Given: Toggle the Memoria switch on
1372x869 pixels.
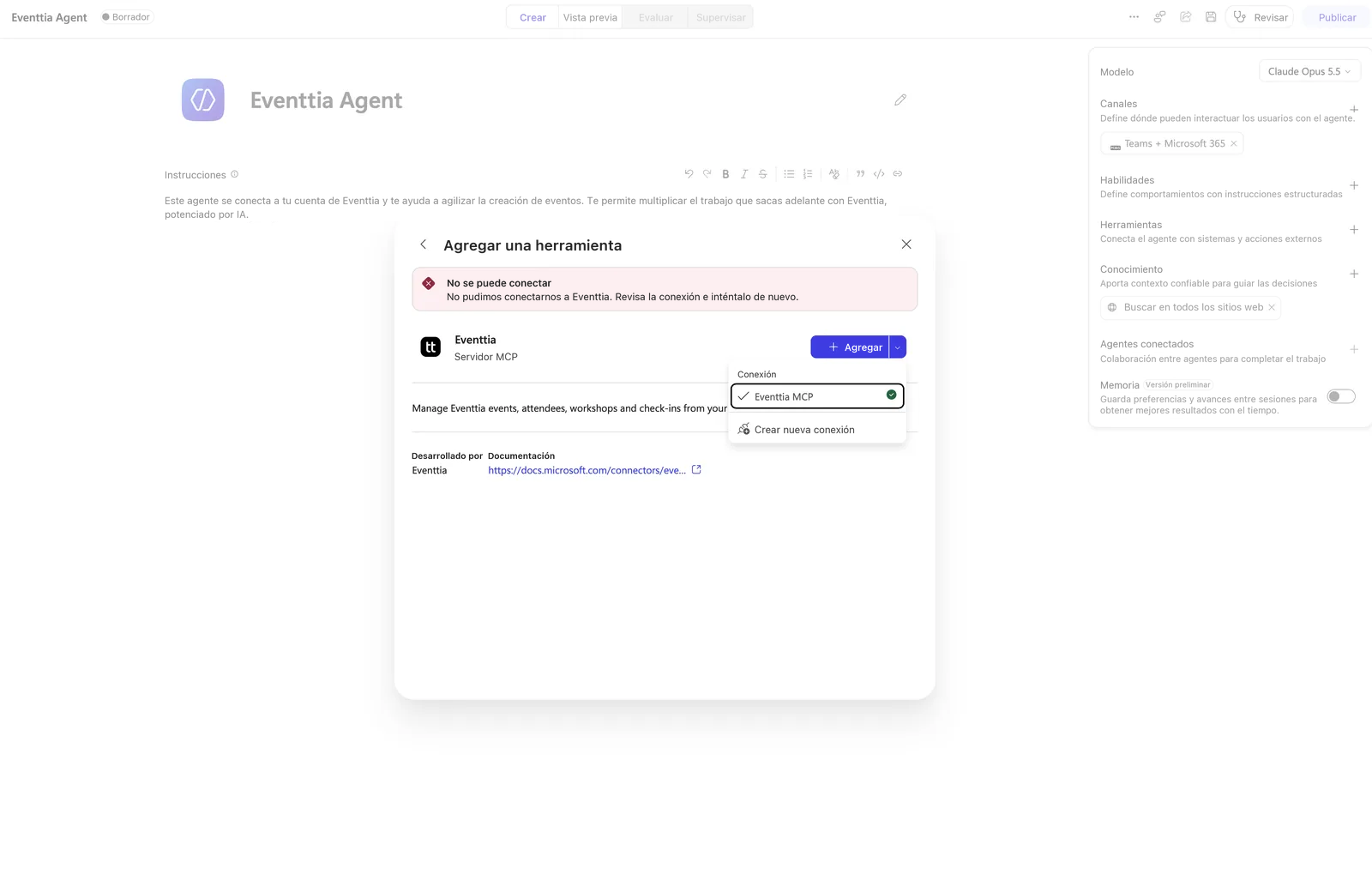Looking at the screenshot, I should 1341,396.
